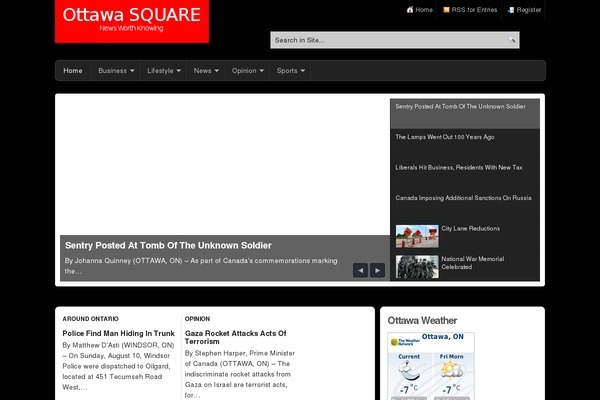Click the search magnifier icon
Image resolution: width=600 pixels, height=400 pixels.
coord(512,39)
